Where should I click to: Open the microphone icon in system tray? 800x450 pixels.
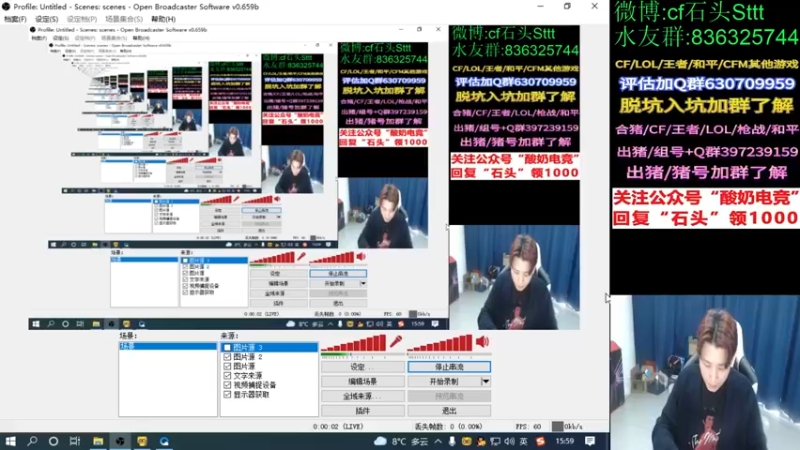(x=452, y=441)
